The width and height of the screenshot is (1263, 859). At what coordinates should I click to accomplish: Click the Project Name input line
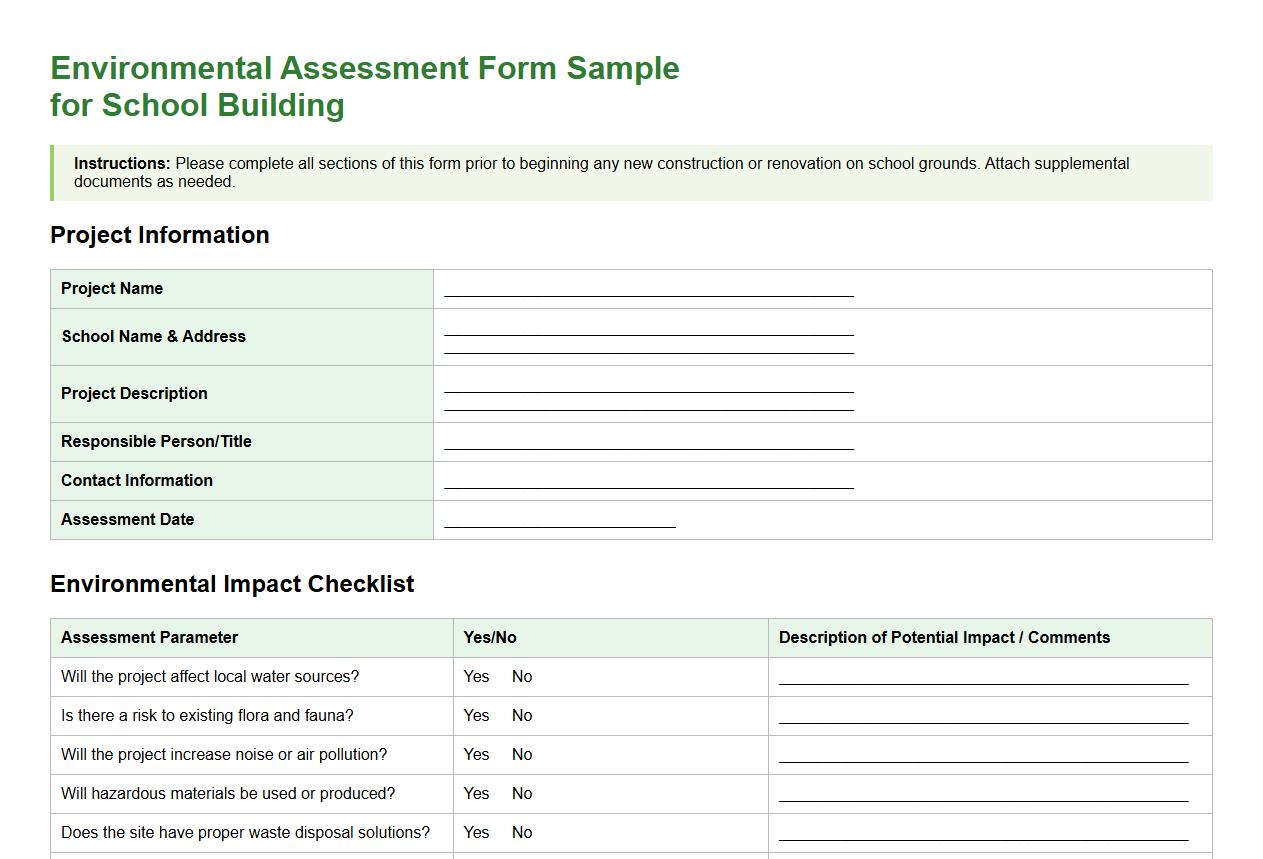(648, 292)
